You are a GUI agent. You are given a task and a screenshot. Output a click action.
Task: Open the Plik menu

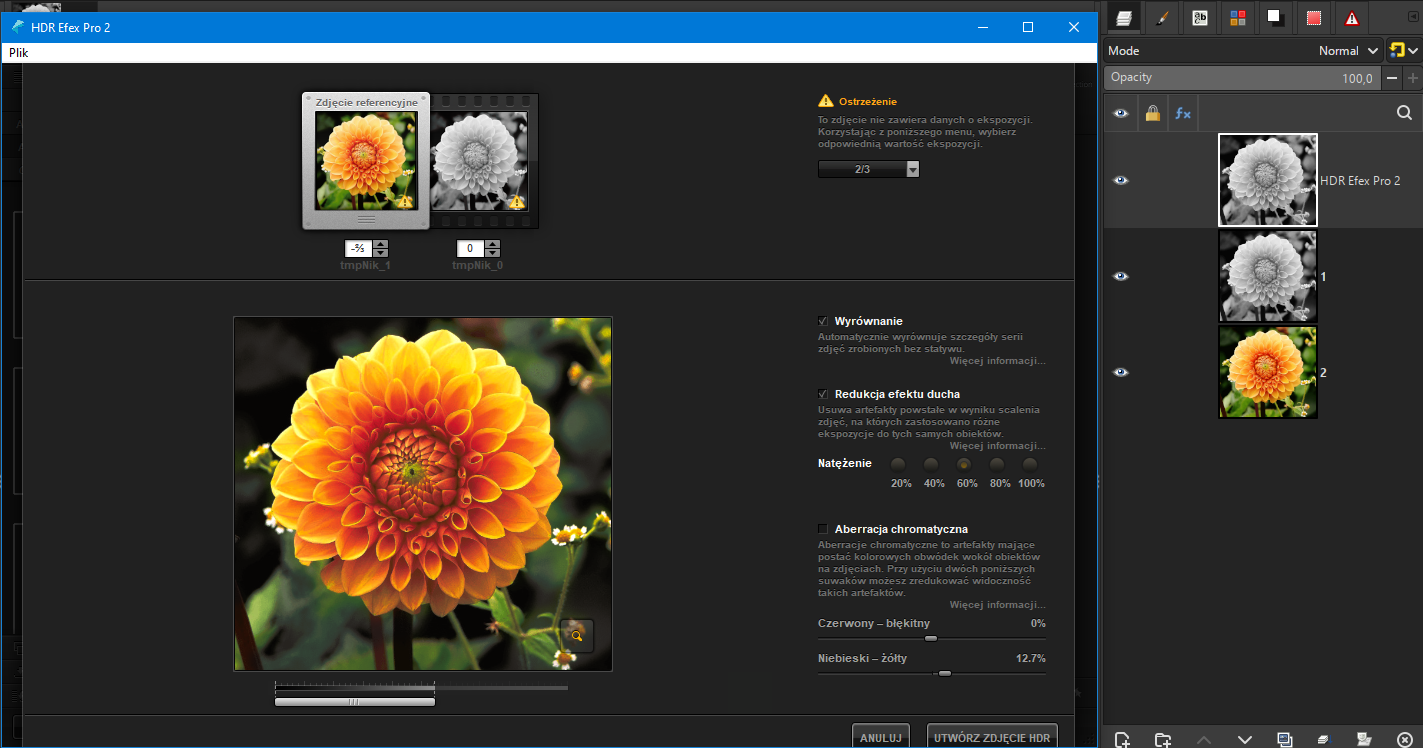[x=18, y=52]
